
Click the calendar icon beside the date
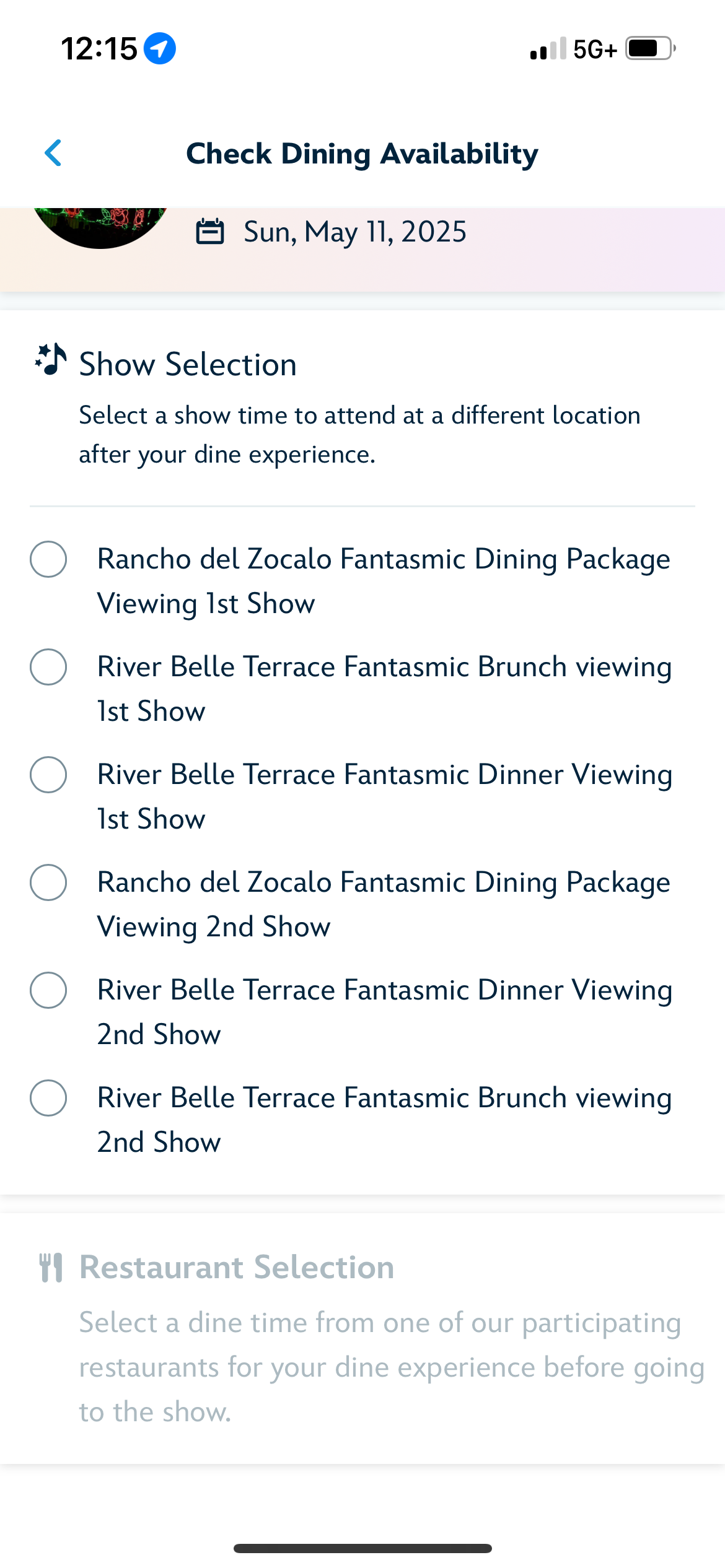click(209, 232)
